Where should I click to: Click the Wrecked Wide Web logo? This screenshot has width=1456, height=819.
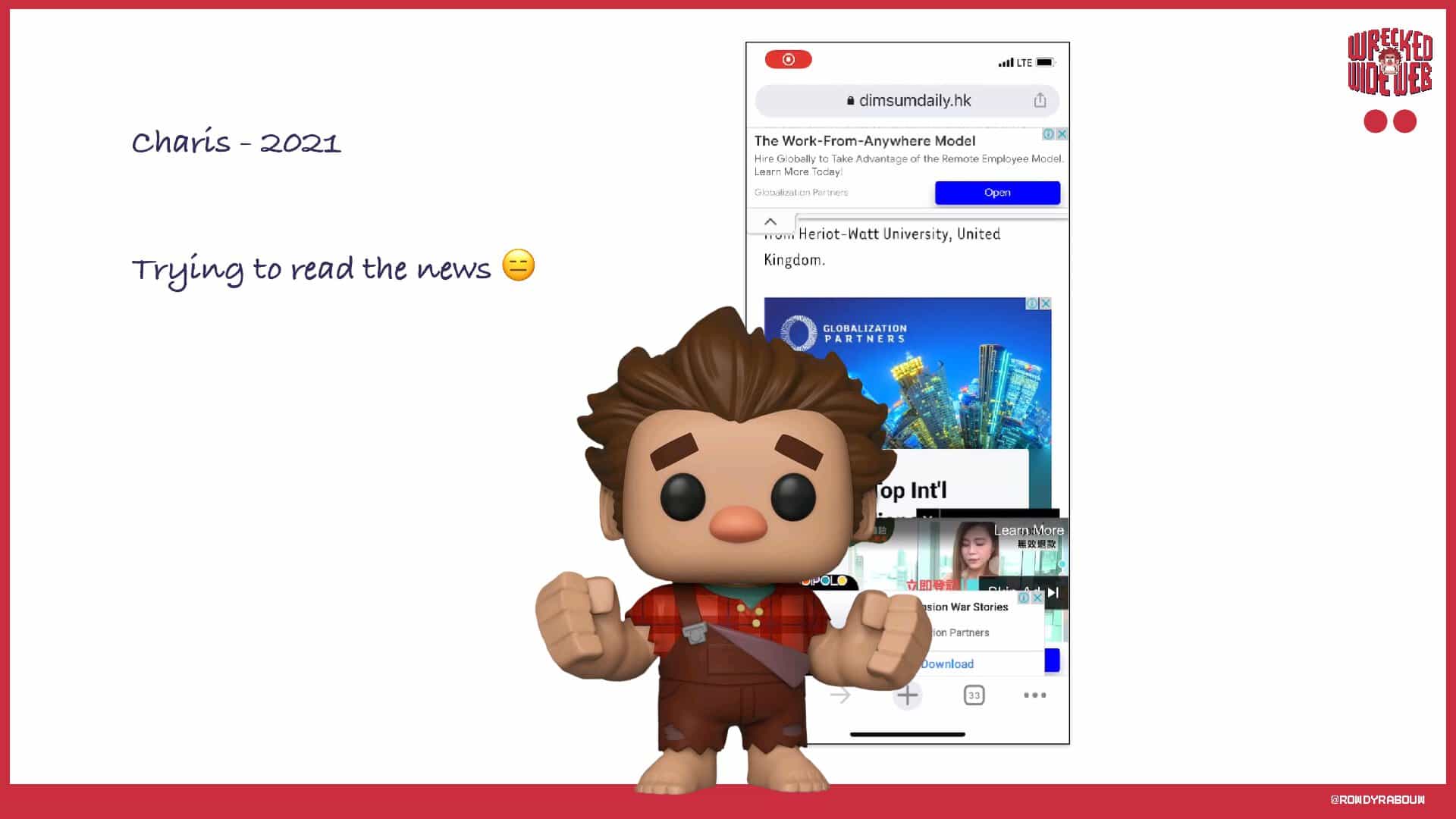pos(1389,64)
